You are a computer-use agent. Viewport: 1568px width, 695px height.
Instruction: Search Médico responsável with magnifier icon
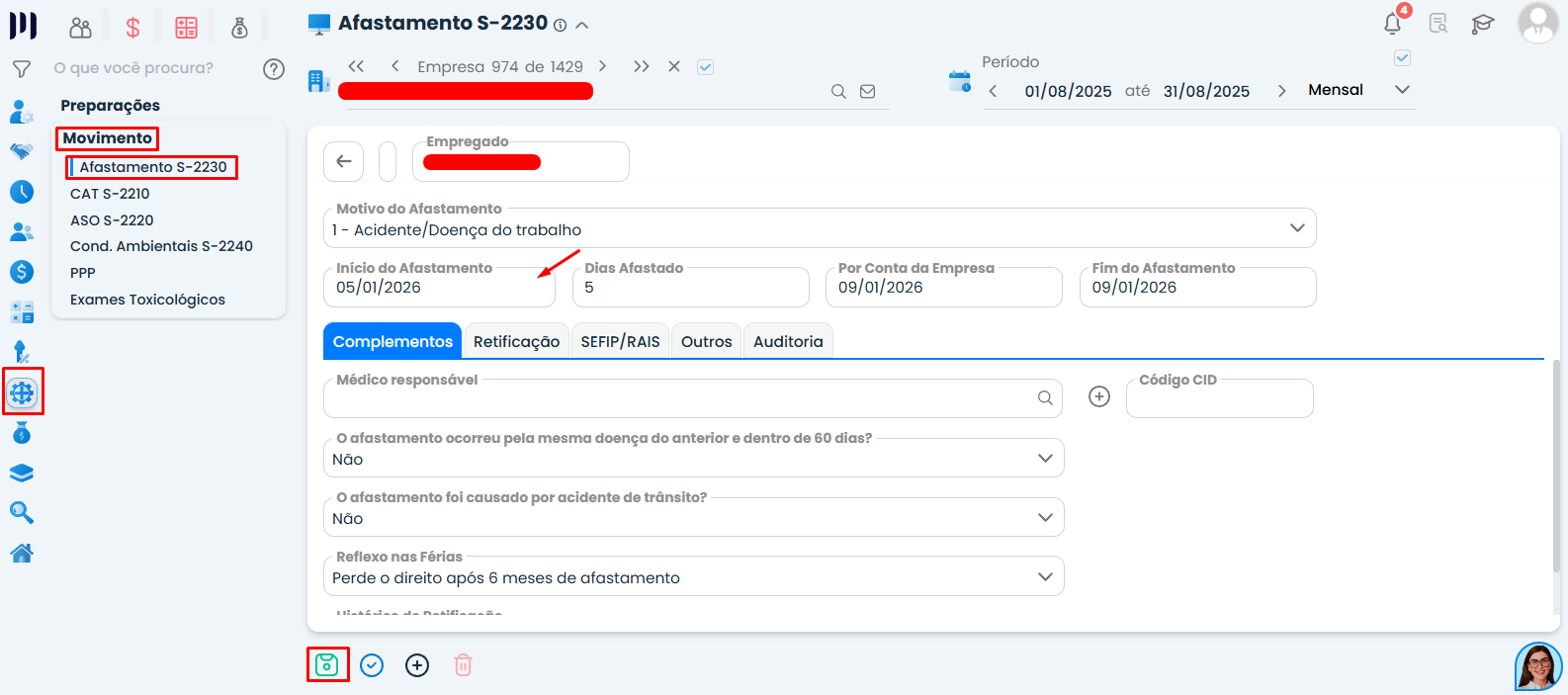coord(1045,397)
